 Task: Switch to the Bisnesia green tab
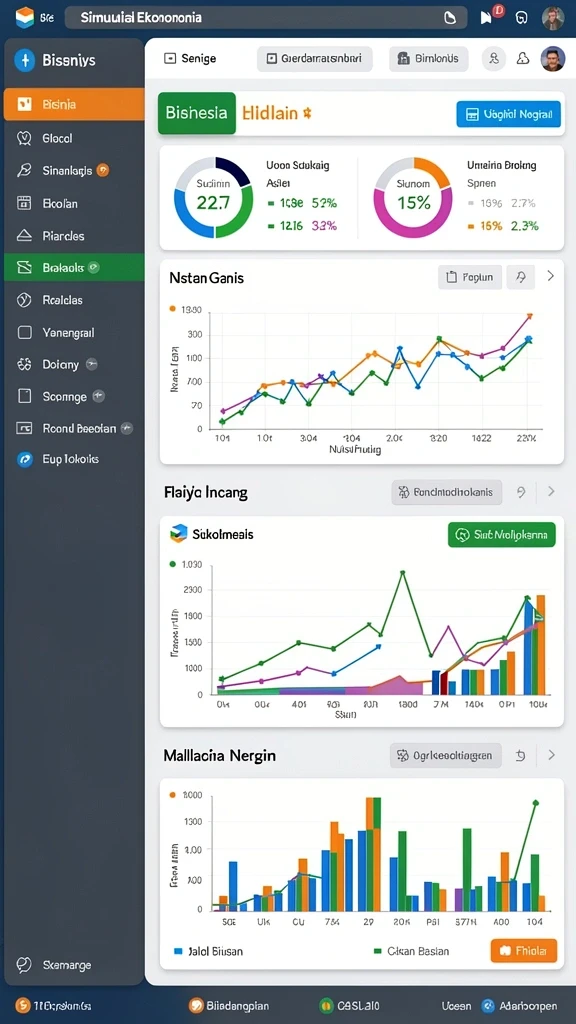click(197, 113)
